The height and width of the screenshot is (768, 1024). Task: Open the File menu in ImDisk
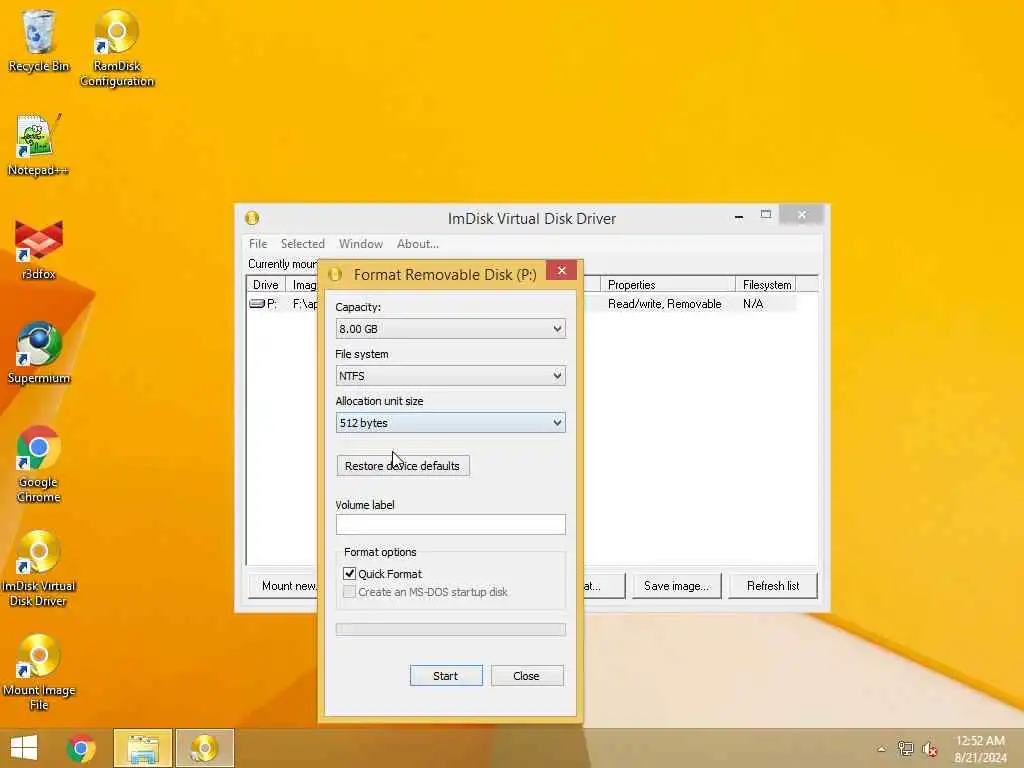tap(258, 244)
